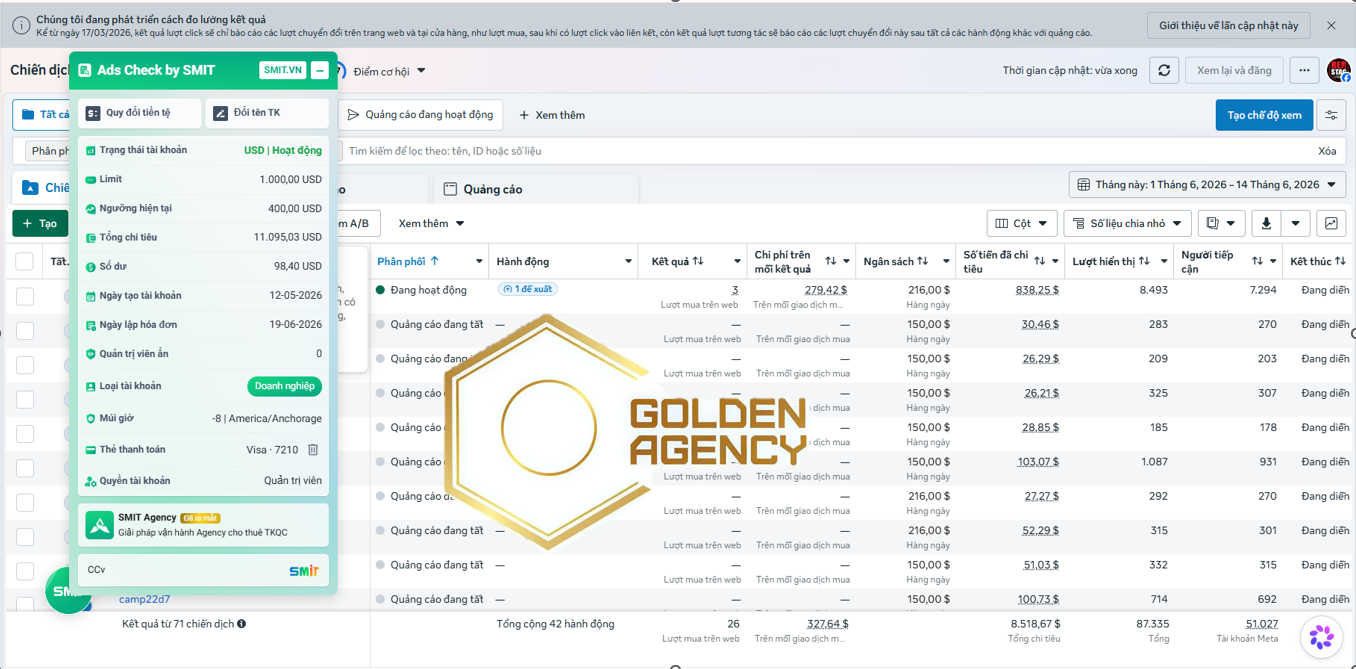Viewport: 1356px width, 669px height.
Task: Open the camp22d7 campaign link
Action: (144, 599)
